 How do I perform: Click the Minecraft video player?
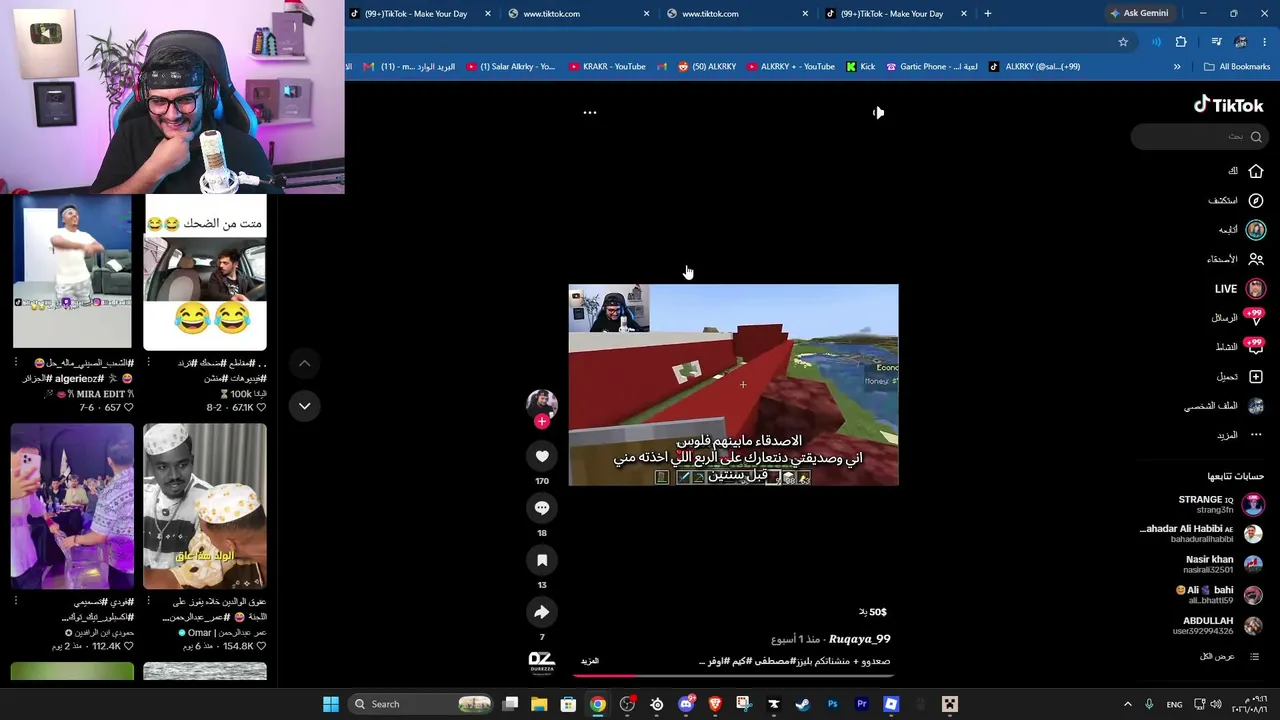tap(734, 385)
